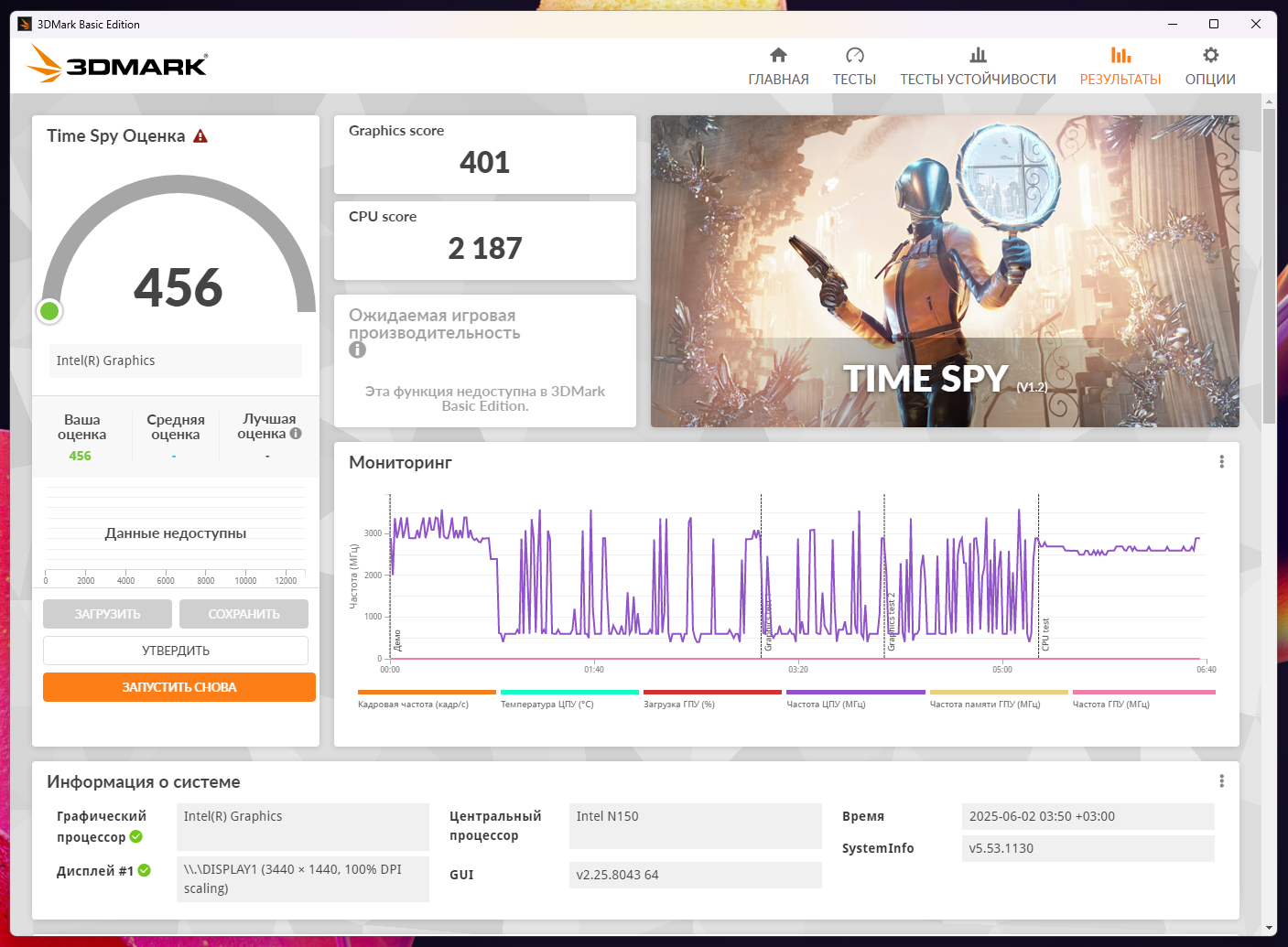This screenshot has width=1288, height=947.
Task: Click the DISPLAY1 3440 × 1440 field
Action: coord(302,878)
